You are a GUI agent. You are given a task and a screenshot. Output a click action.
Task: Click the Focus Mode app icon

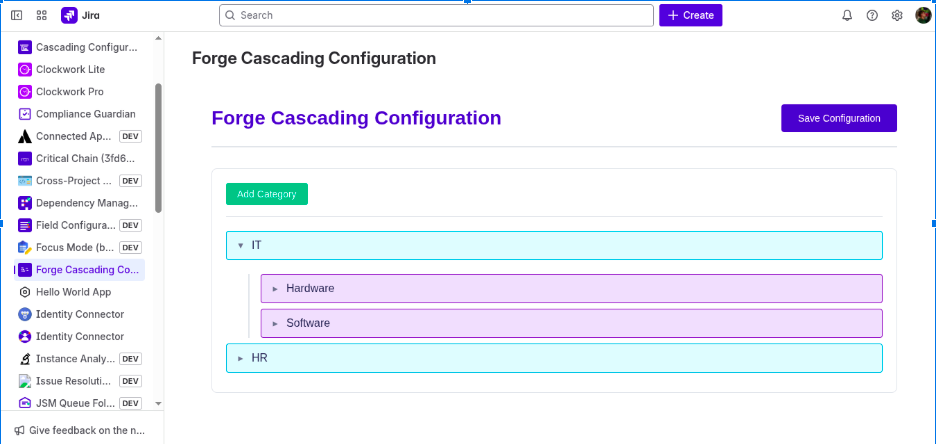point(24,248)
